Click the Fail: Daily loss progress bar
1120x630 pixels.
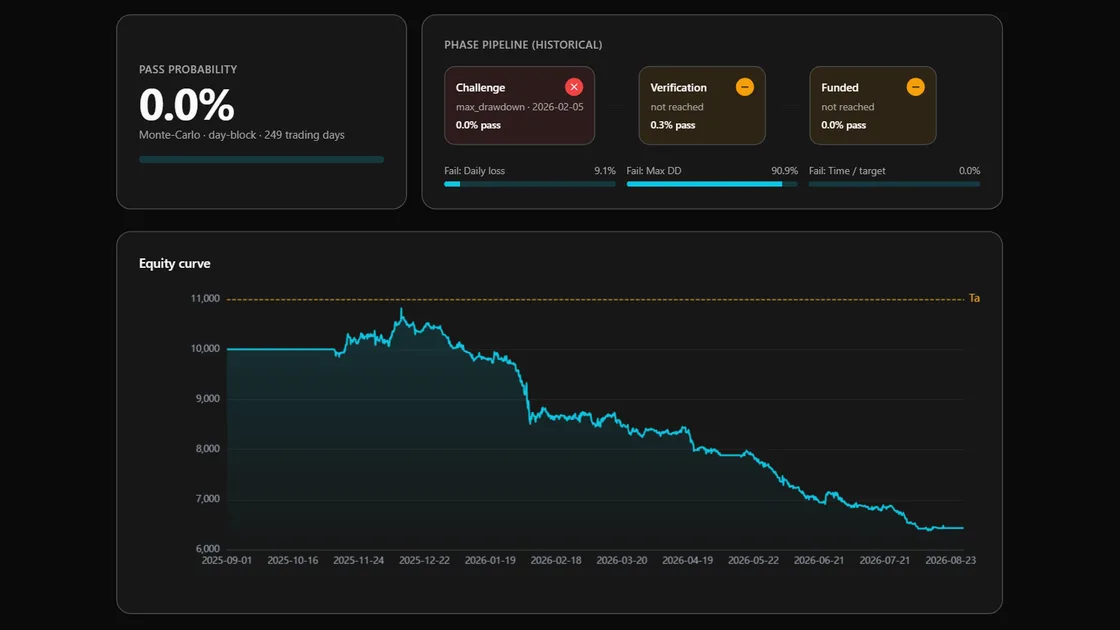529,184
